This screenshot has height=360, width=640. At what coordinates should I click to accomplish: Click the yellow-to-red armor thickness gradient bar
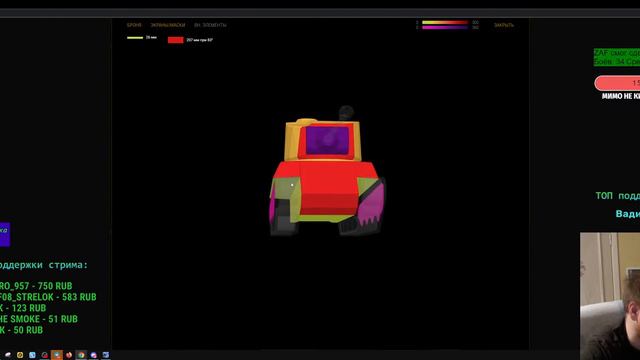pos(445,22)
